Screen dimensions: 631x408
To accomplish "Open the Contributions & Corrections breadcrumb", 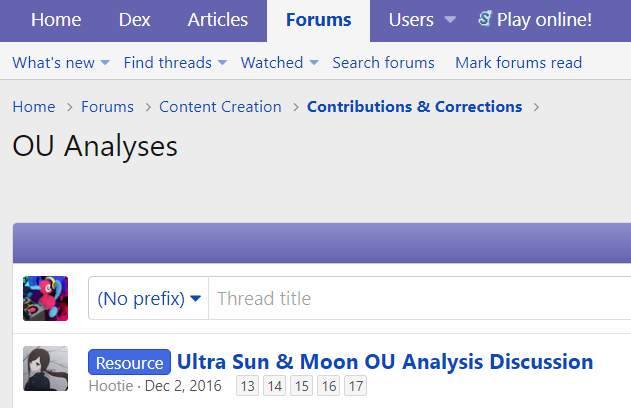I will (414, 107).
